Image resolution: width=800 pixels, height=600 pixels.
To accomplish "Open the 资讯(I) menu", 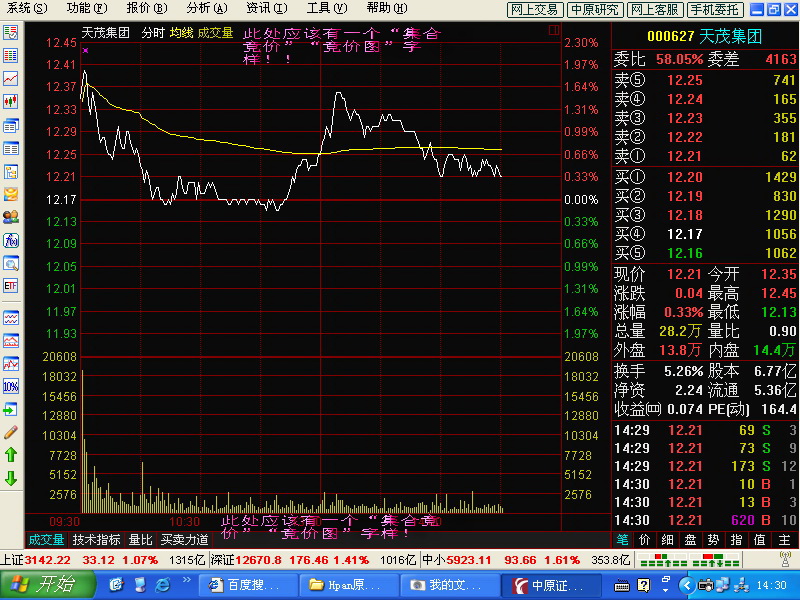I will click(267, 8).
